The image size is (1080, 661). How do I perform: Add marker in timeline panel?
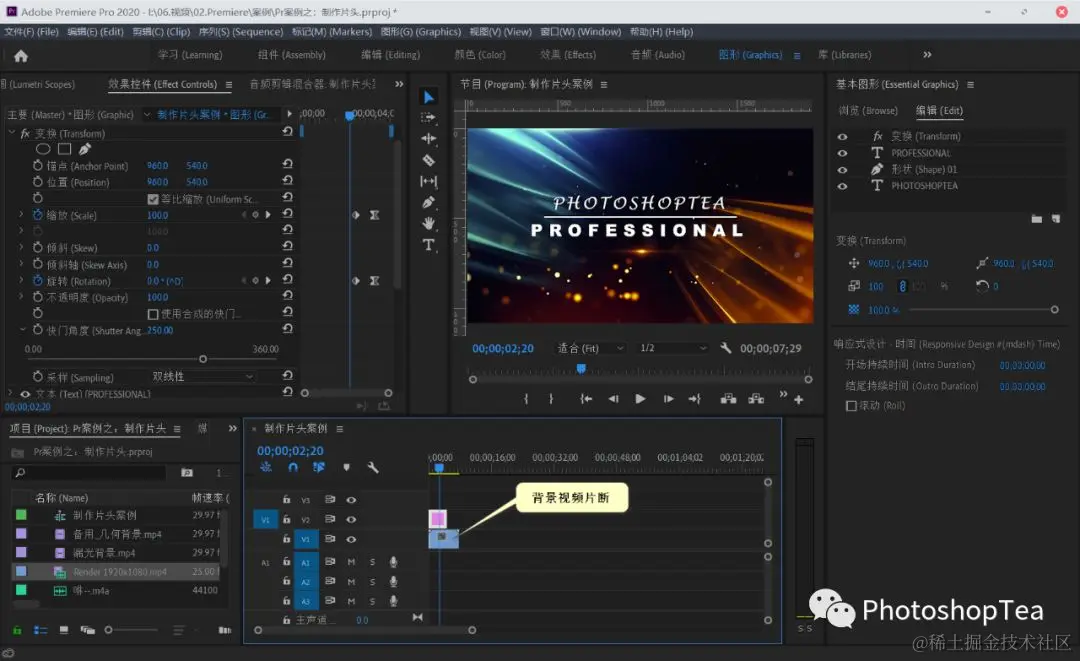[x=346, y=468]
